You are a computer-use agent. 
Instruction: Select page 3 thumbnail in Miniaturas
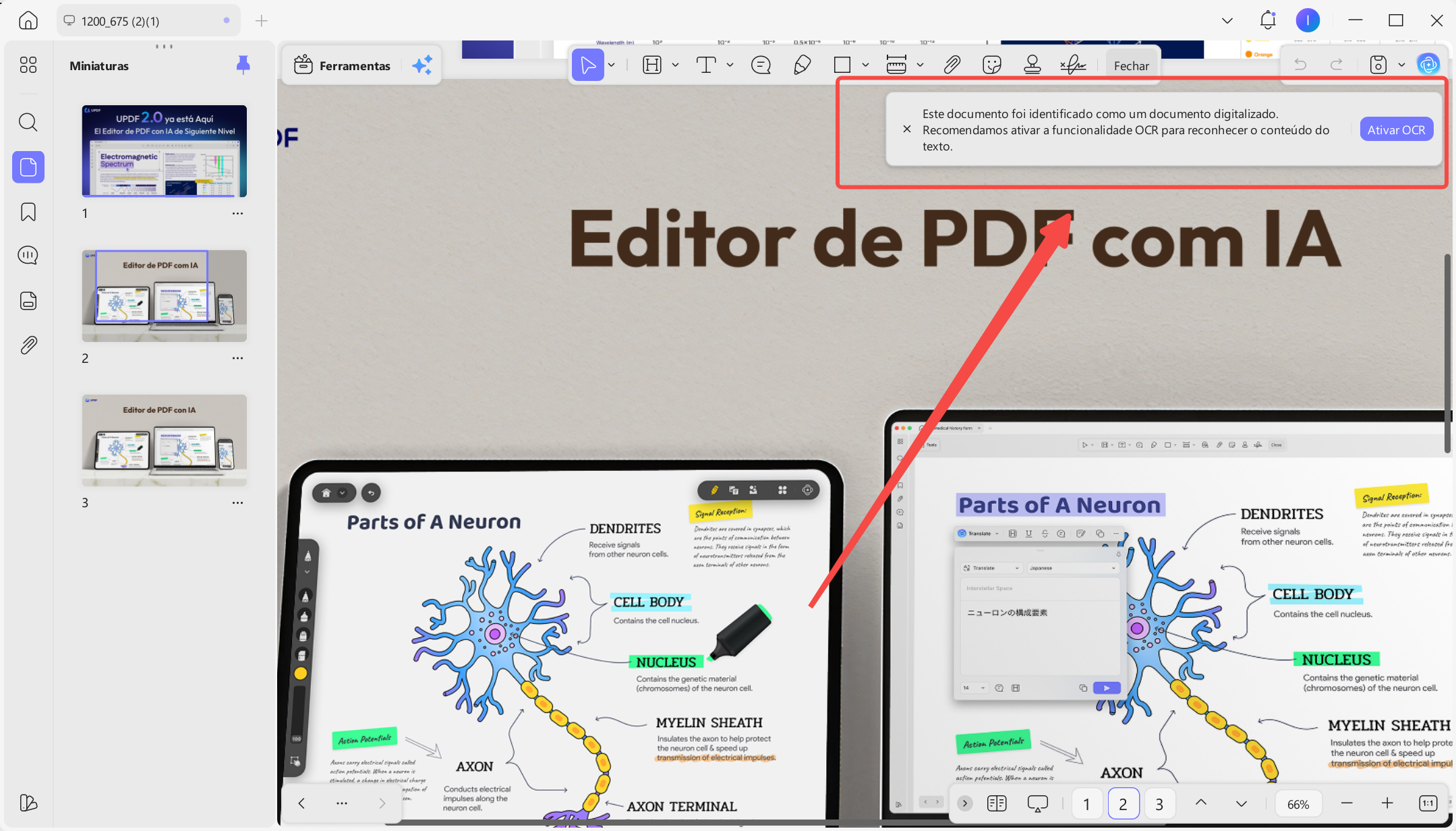[x=165, y=440]
